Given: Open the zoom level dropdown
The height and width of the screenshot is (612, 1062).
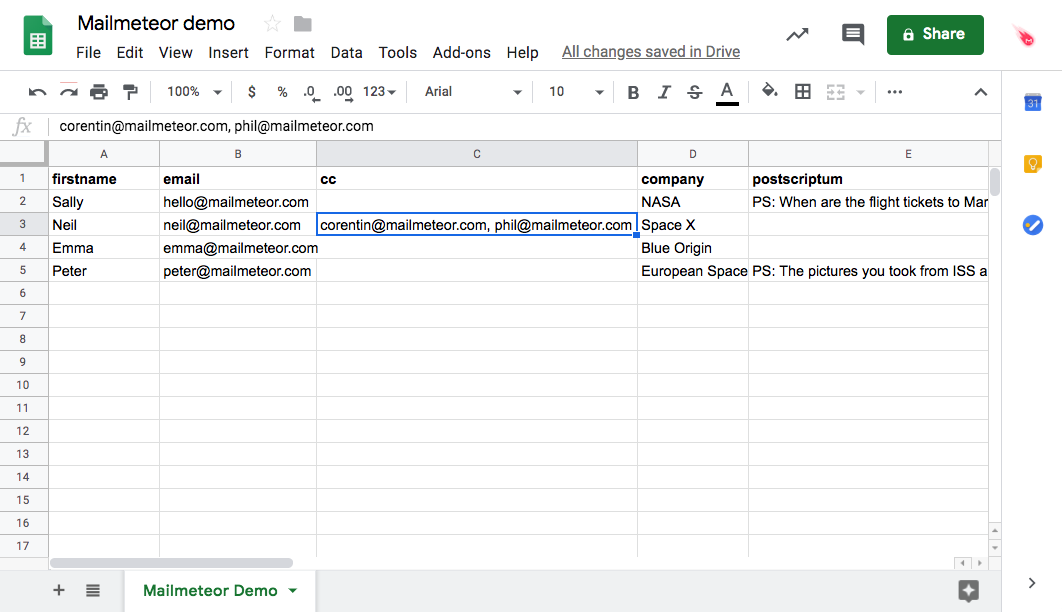Looking at the screenshot, I should 194,92.
